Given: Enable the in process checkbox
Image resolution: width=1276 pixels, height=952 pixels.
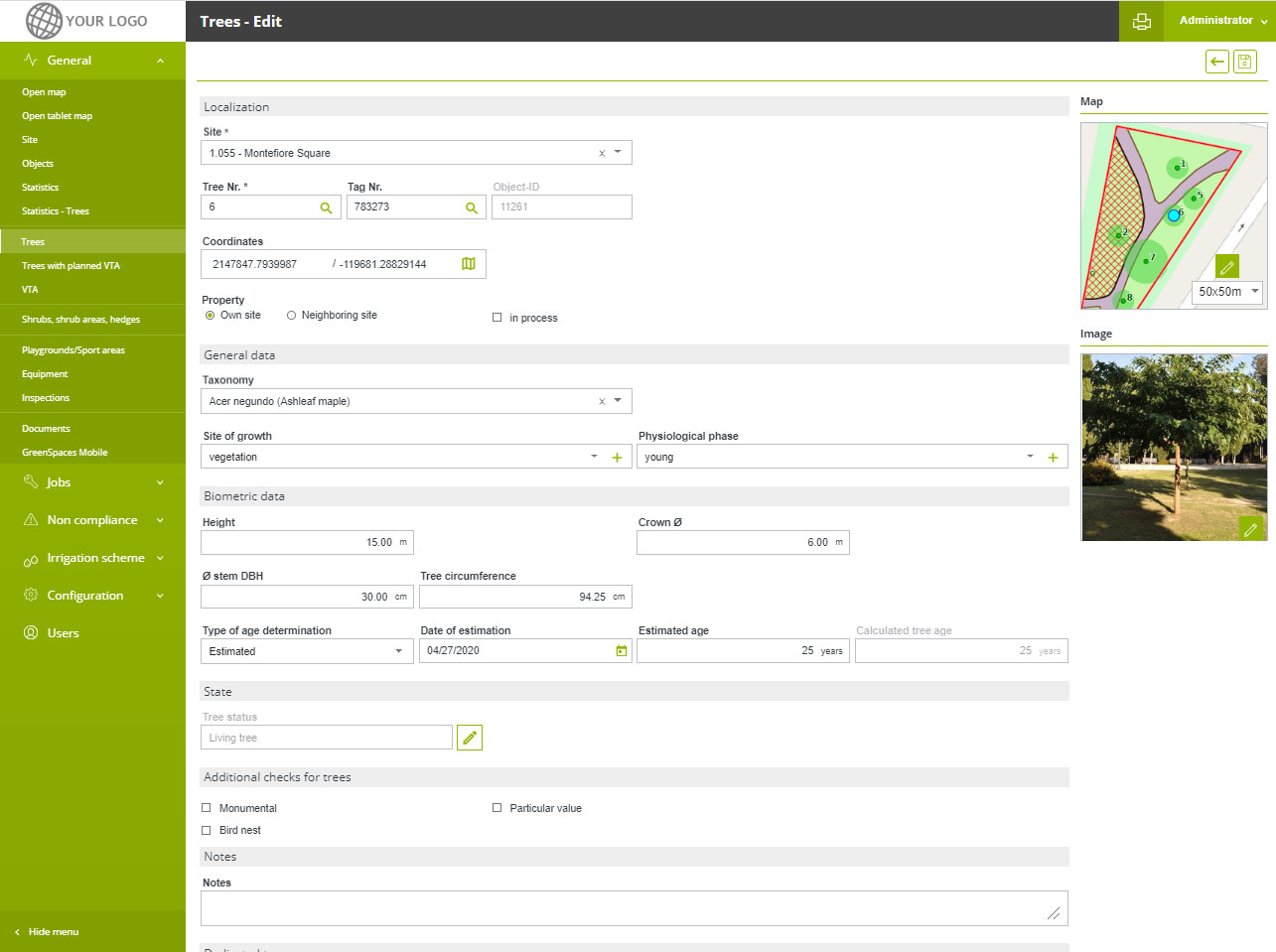Looking at the screenshot, I should pyautogui.click(x=497, y=318).
